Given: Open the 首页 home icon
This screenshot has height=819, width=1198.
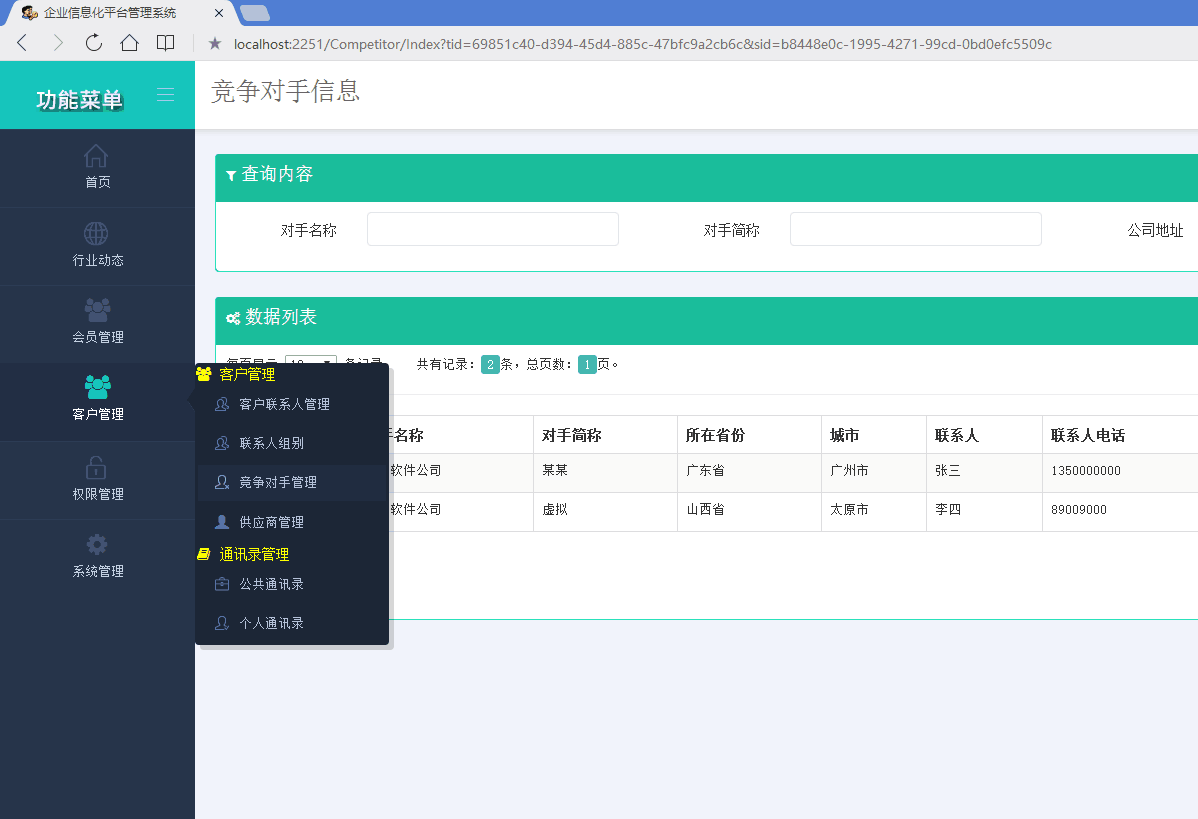Looking at the screenshot, I should 96,156.
